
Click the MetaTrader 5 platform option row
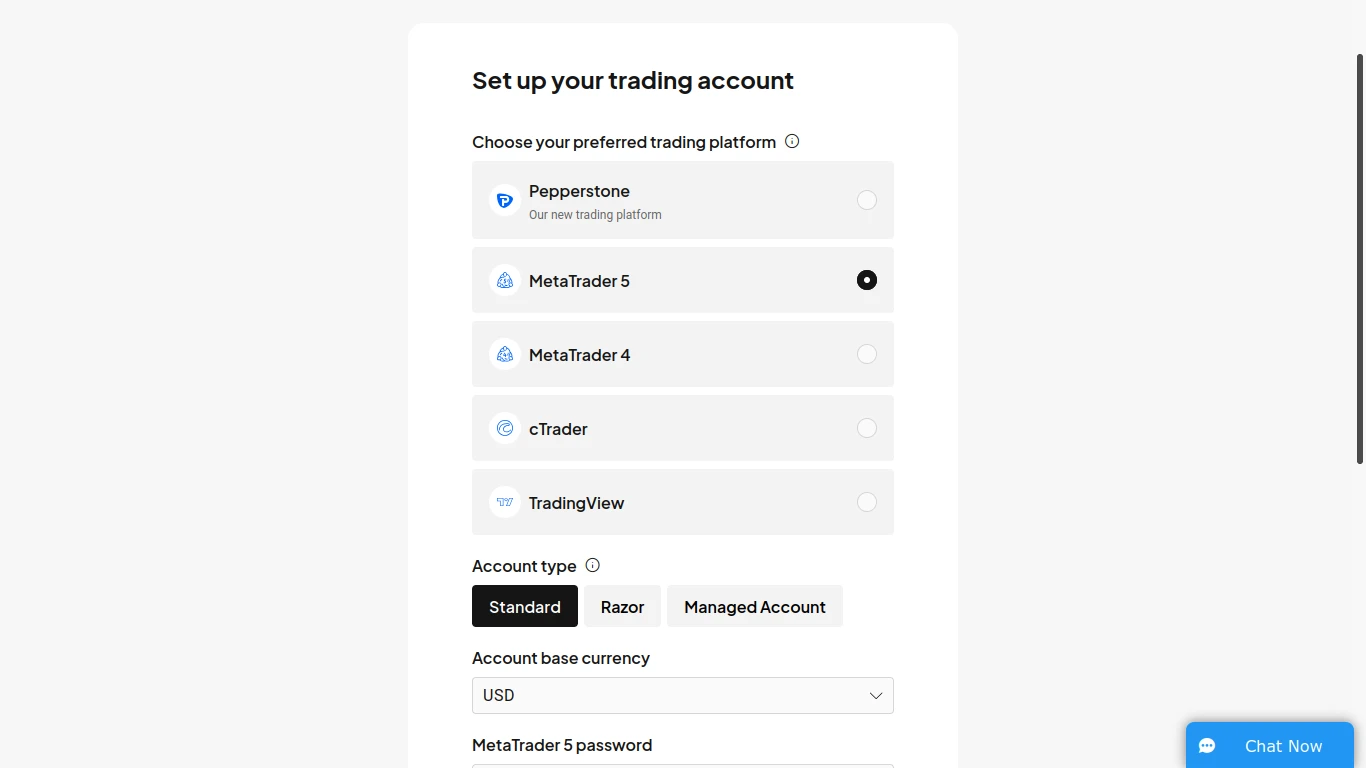683,280
